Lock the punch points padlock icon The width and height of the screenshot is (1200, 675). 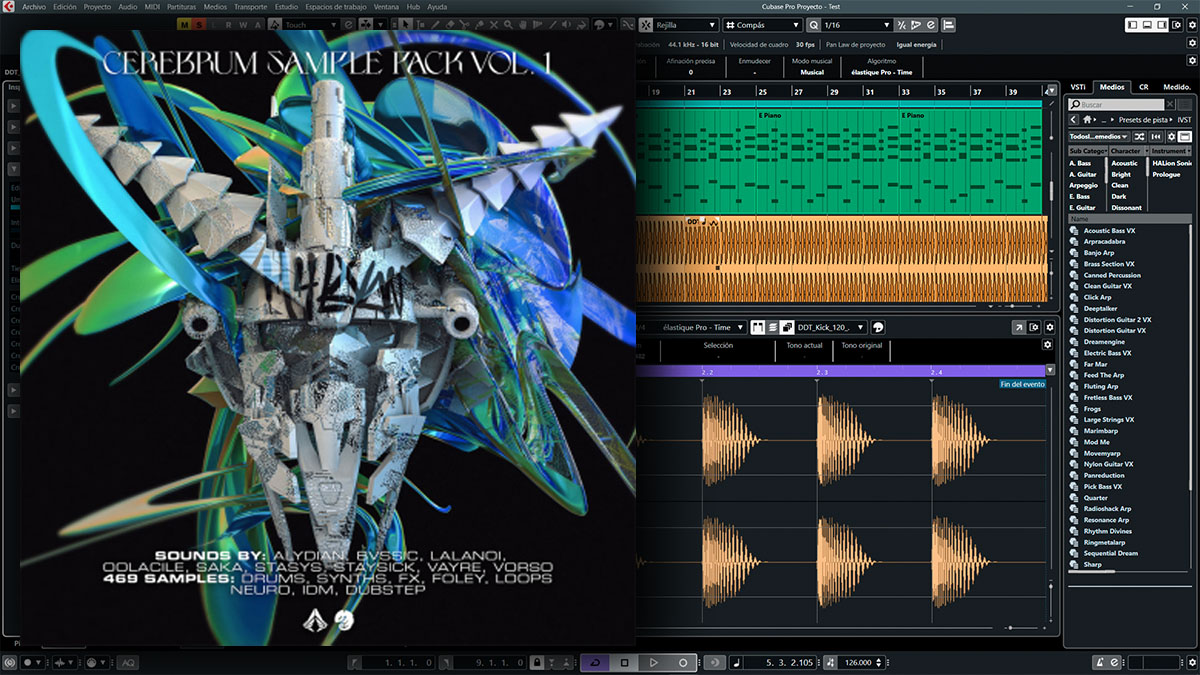(537, 662)
